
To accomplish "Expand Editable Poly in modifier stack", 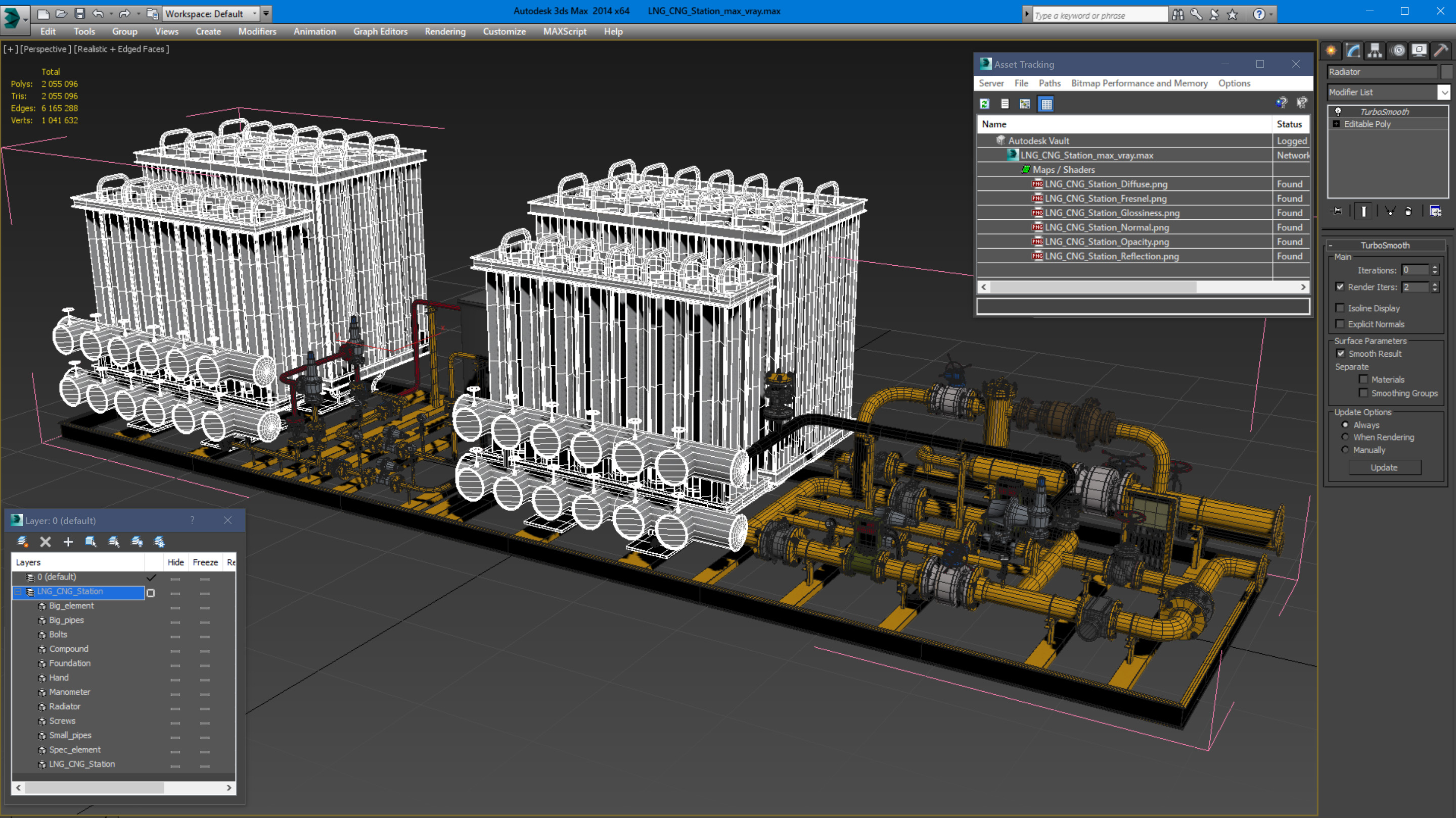I will pyautogui.click(x=1336, y=124).
